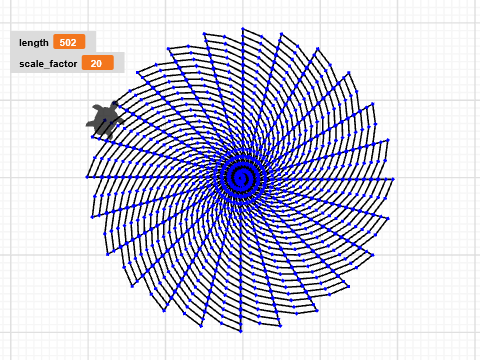Viewport: 480px width, 360px height.
Task: Click the turtle sprite's head
Action: (x=115, y=104)
